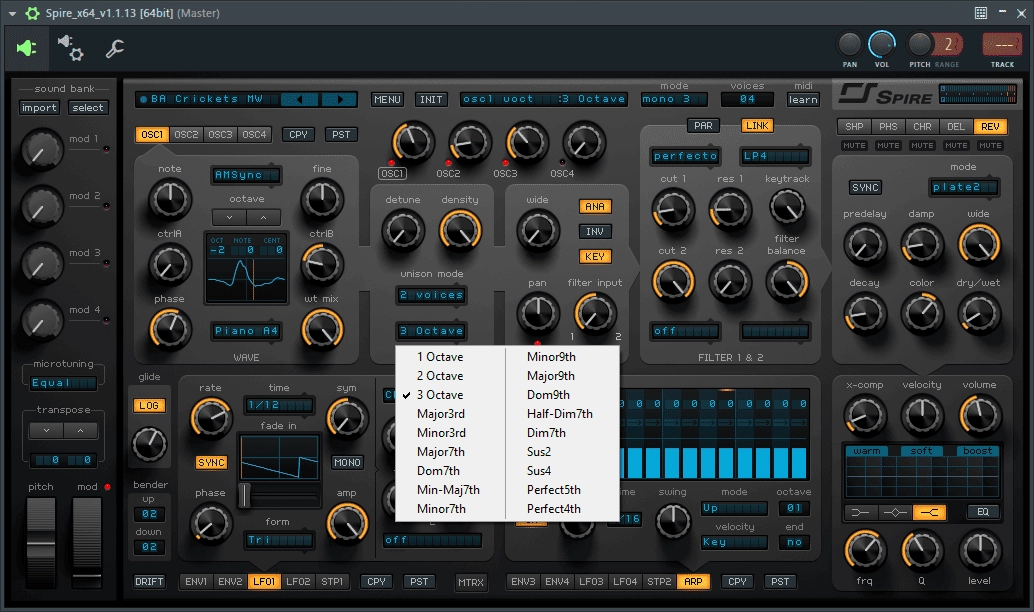The width and height of the screenshot is (1034, 612).
Task: Click the master volume knob
Action: pos(980,415)
